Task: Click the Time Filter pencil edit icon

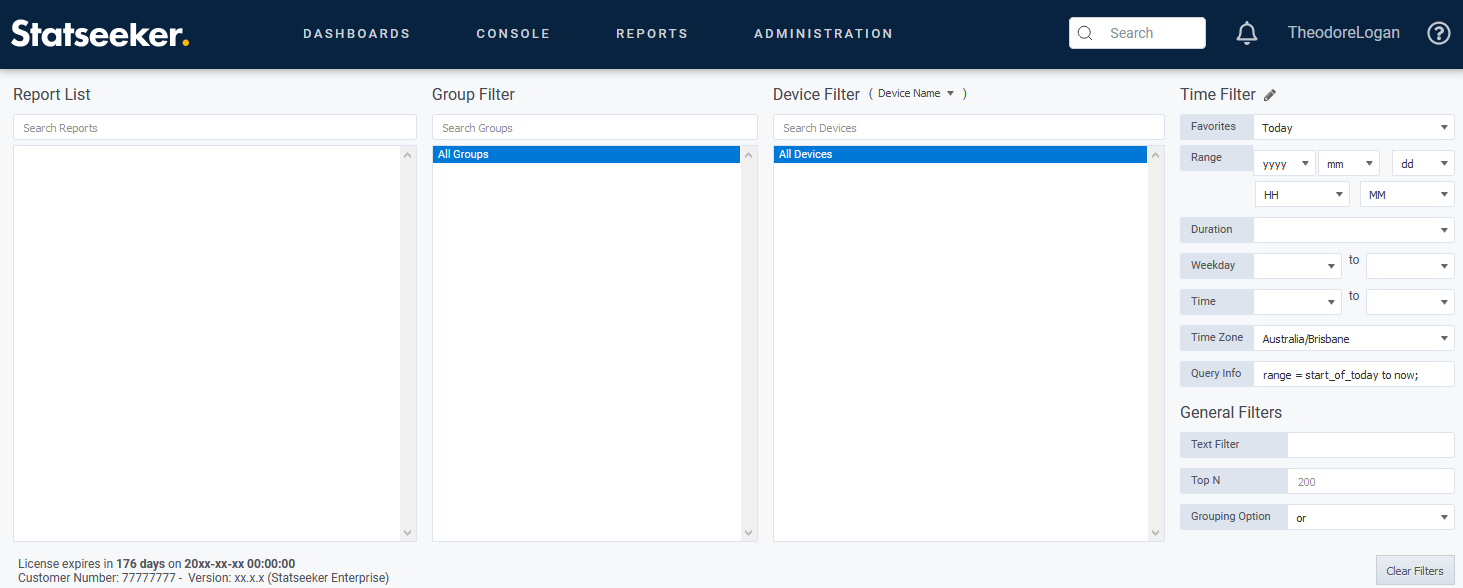Action: point(1270,95)
